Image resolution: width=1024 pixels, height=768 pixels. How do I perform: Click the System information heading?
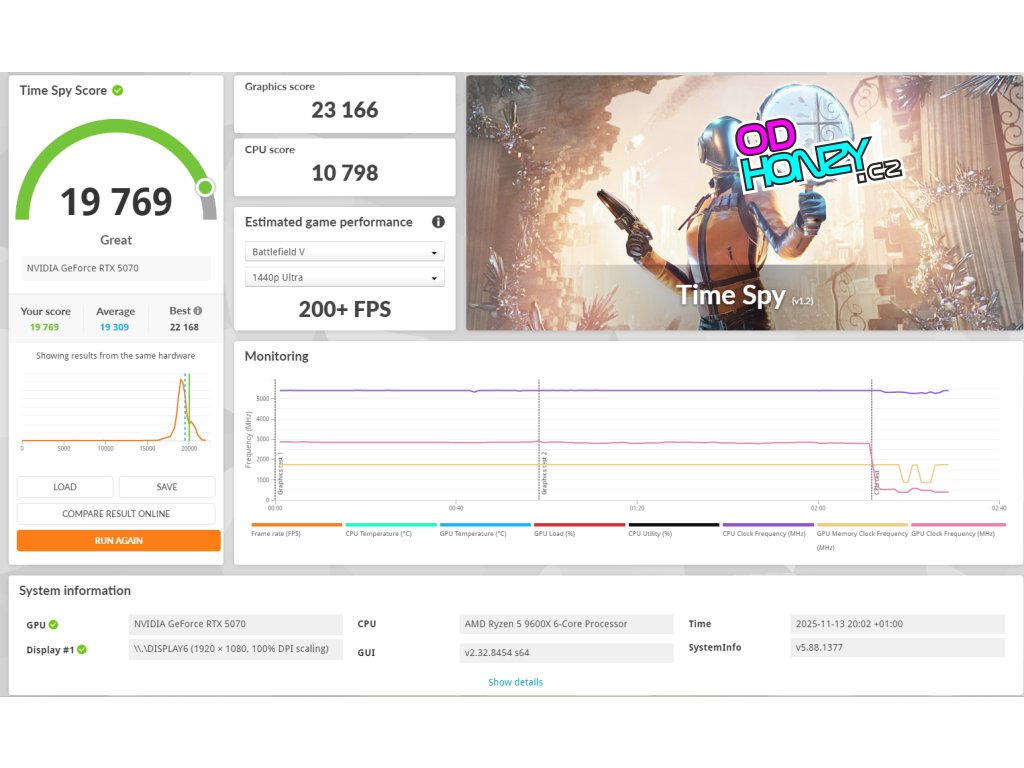click(x=75, y=590)
